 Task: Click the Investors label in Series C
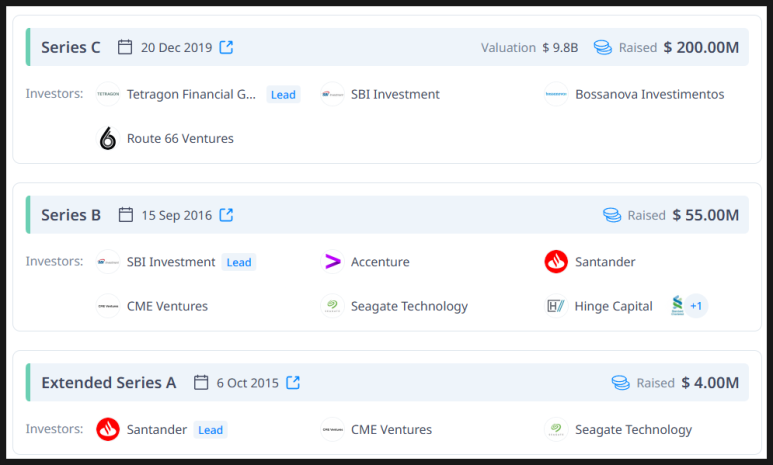pos(54,94)
